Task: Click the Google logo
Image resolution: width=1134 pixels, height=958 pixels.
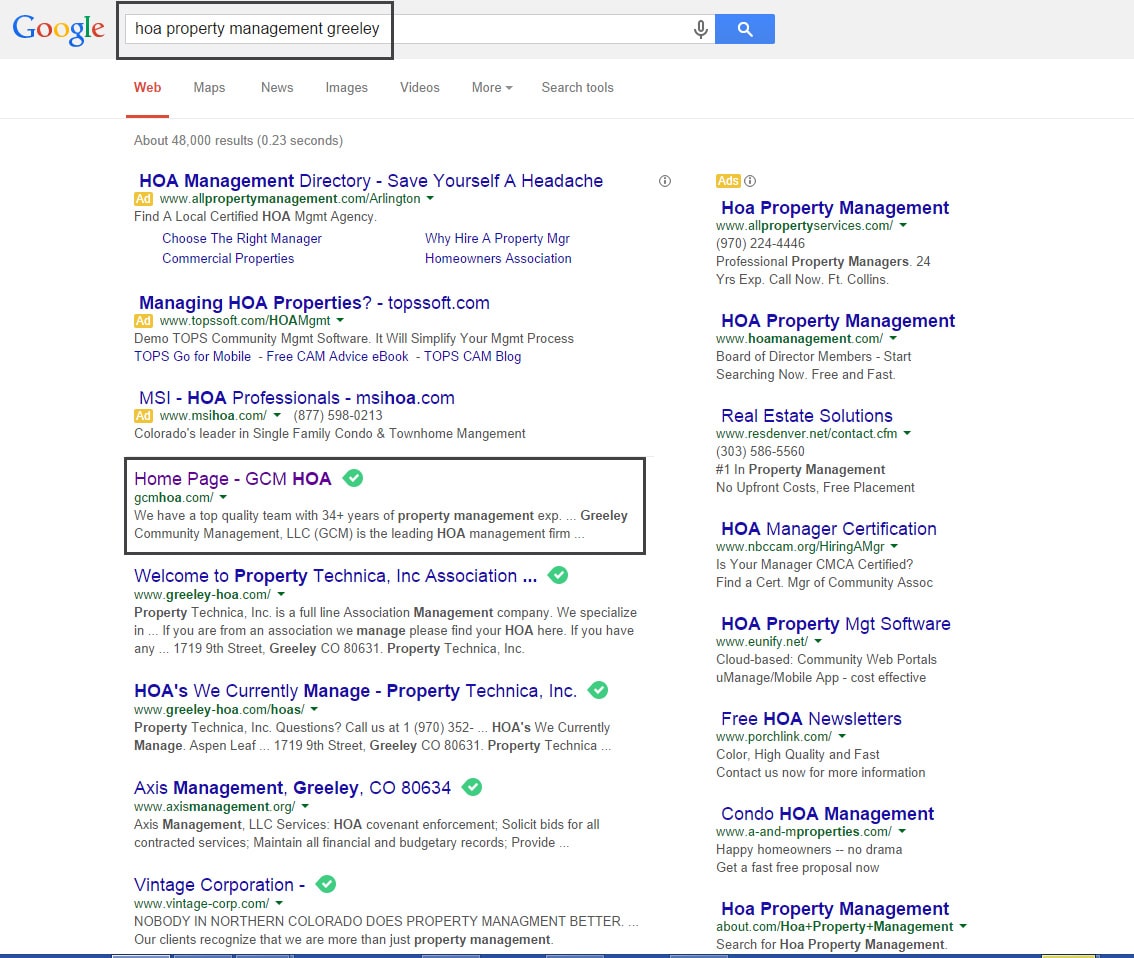Action: (x=59, y=30)
